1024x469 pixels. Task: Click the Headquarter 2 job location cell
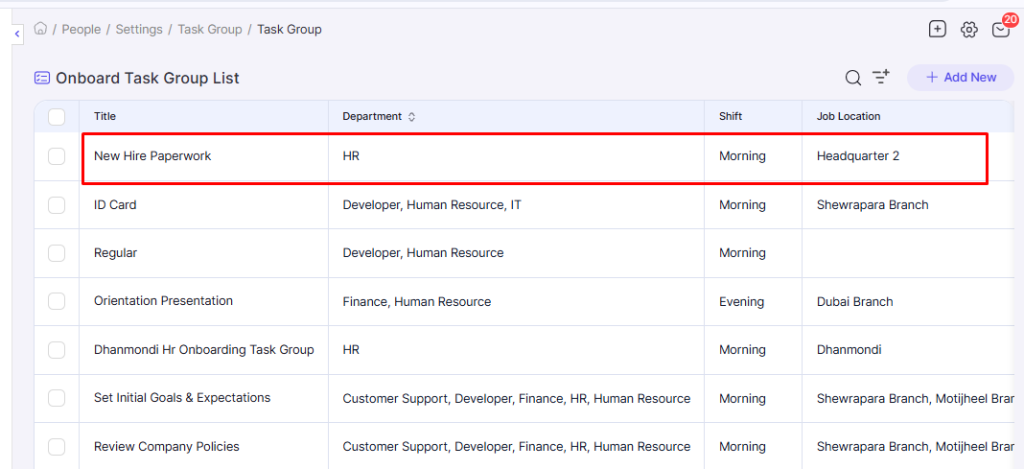(x=858, y=156)
